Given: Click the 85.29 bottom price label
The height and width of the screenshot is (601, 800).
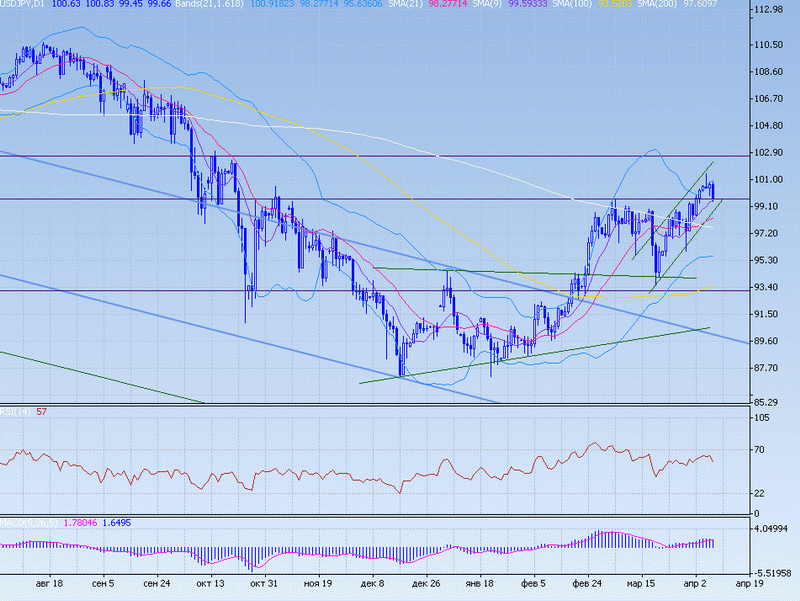Looking at the screenshot, I should 765,402.
